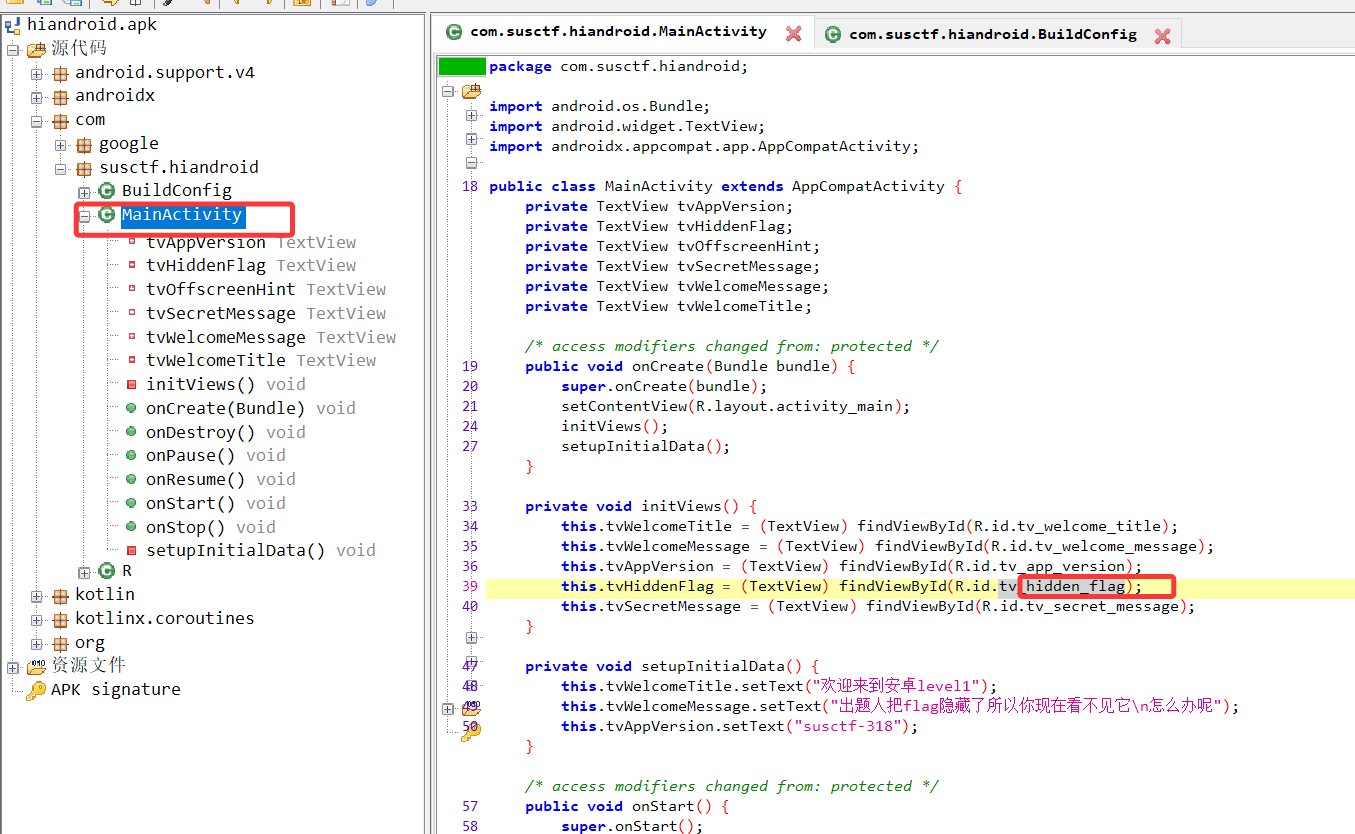
Task: Click the 资源文件 resources folder icon
Action: click(x=36, y=667)
